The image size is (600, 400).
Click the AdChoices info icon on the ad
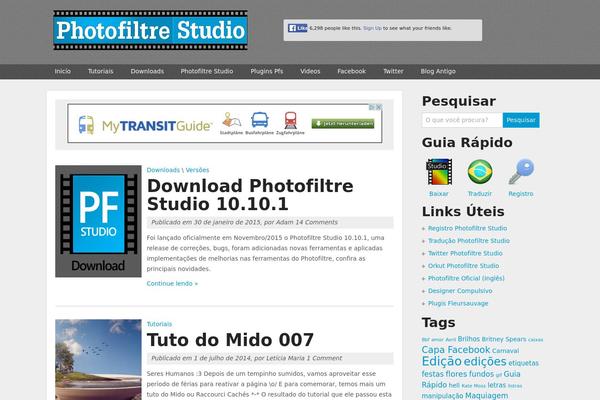click(x=371, y=107)
